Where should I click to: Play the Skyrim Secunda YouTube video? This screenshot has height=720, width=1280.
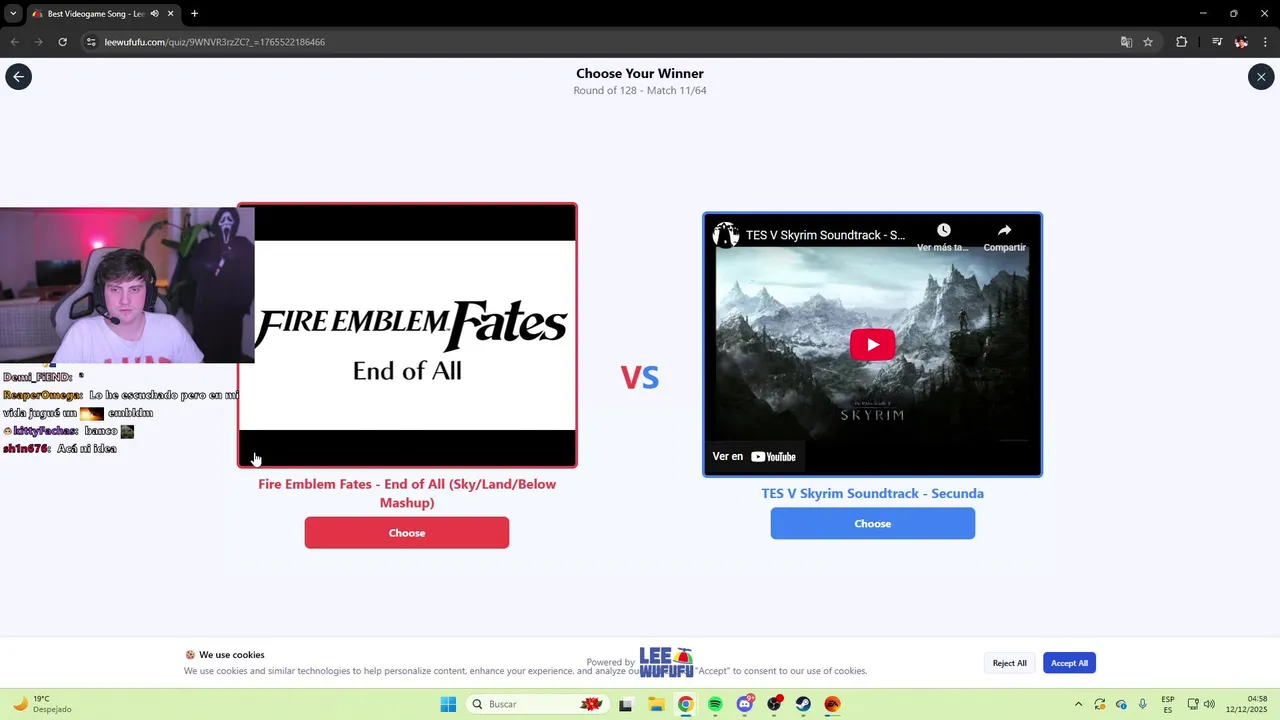tap(872, 345)
